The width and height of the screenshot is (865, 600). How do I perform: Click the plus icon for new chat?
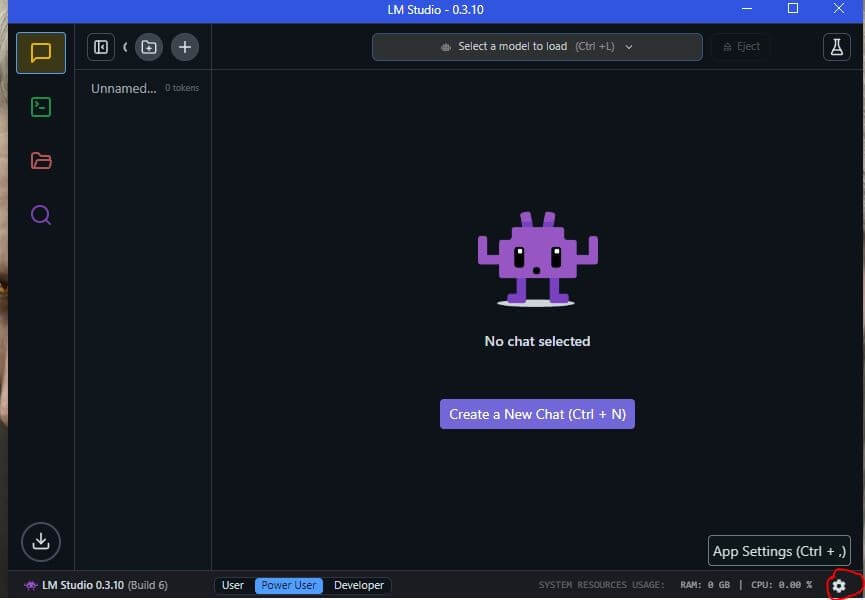(185, 47)
